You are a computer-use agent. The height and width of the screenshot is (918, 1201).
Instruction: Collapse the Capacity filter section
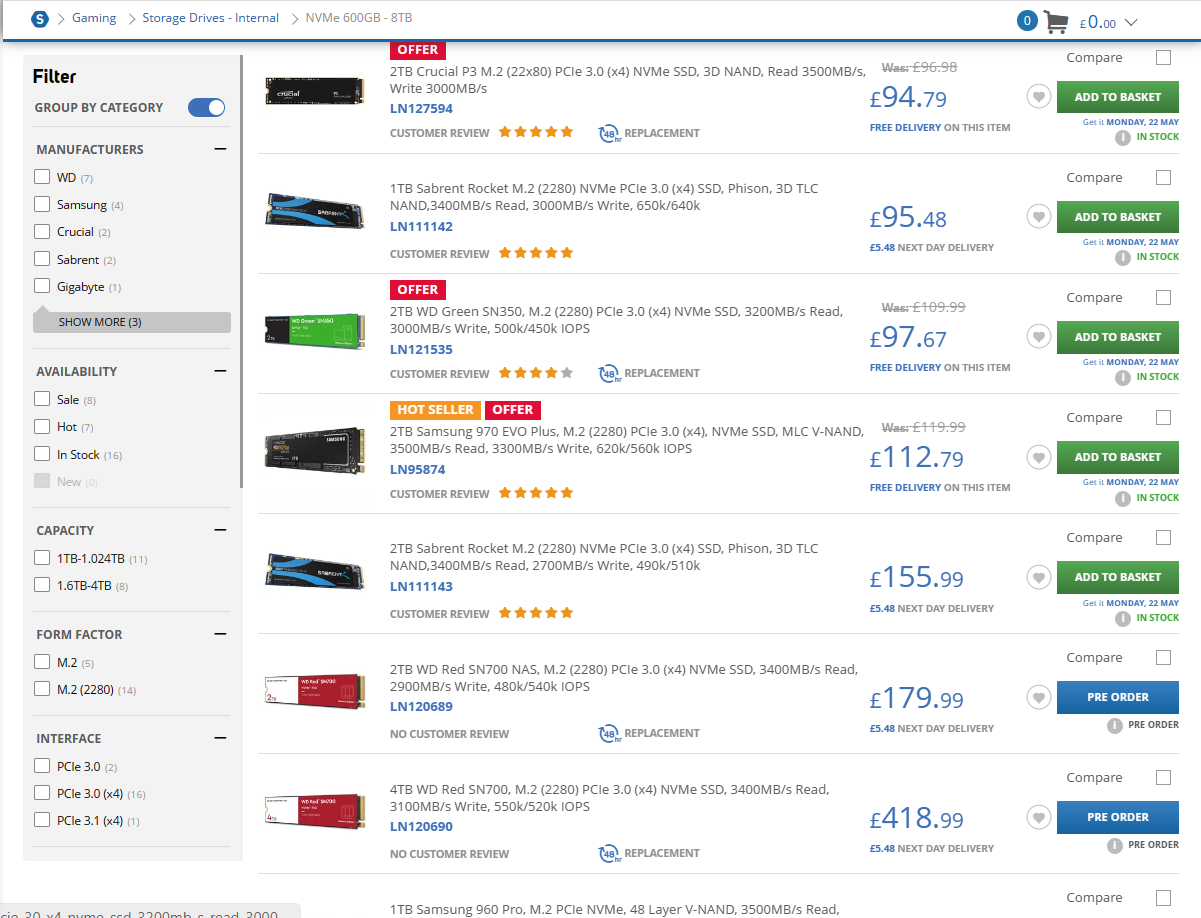[221, 530]
